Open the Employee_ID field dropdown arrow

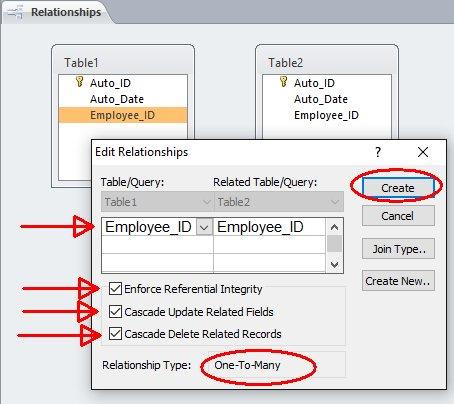tap(204, 227)
